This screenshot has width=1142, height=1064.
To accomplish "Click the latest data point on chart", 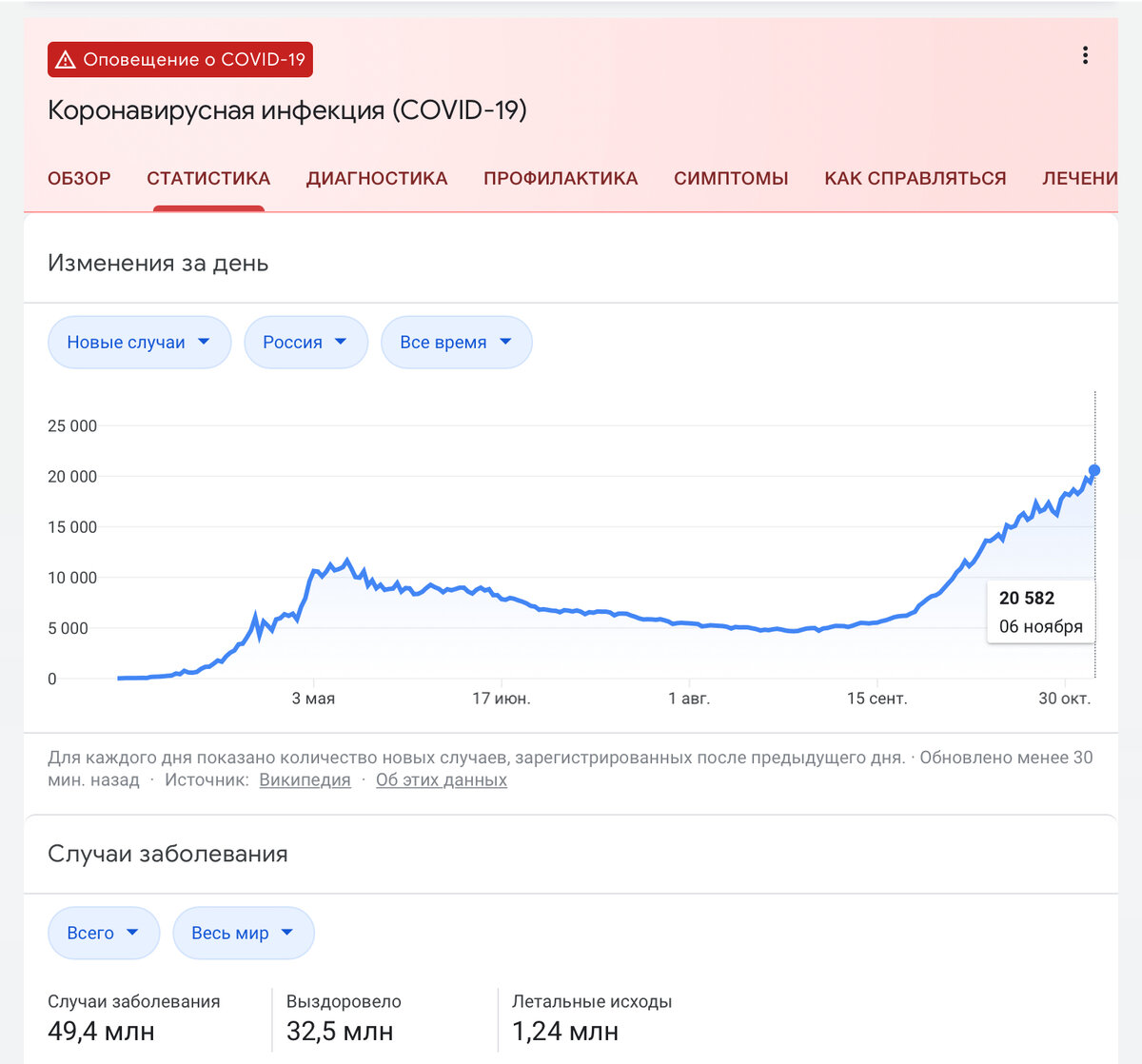I will pos(1094,470).
